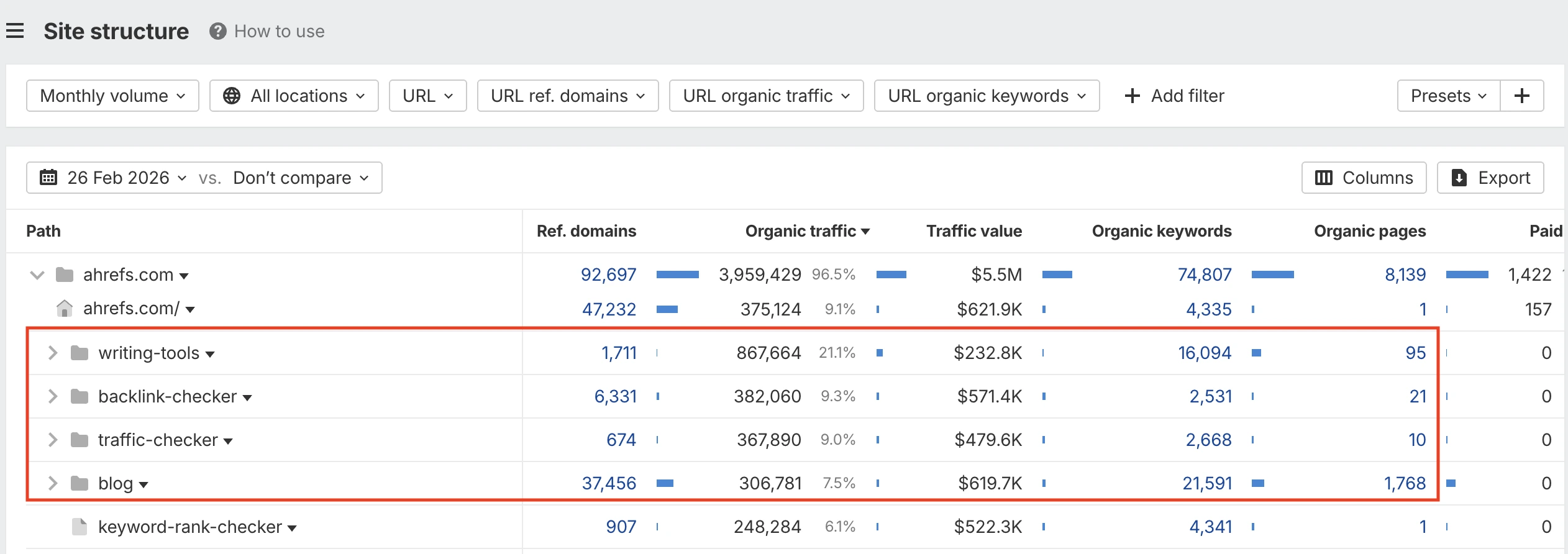Open the backlink-checker path options menu
The width and height of the screenshot is (1568, 554).
(247, 397)
